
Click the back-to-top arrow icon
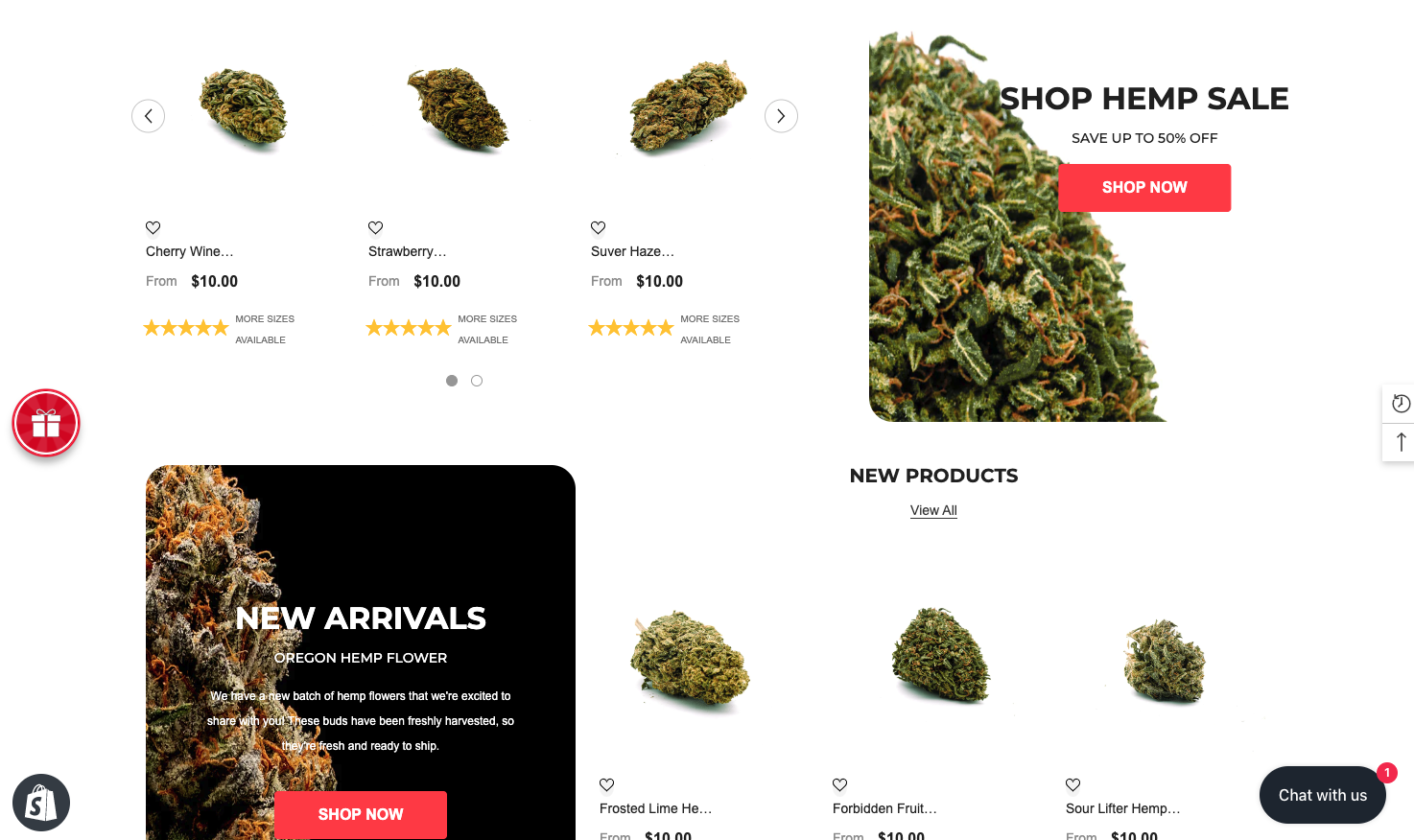coord(1401,442)
